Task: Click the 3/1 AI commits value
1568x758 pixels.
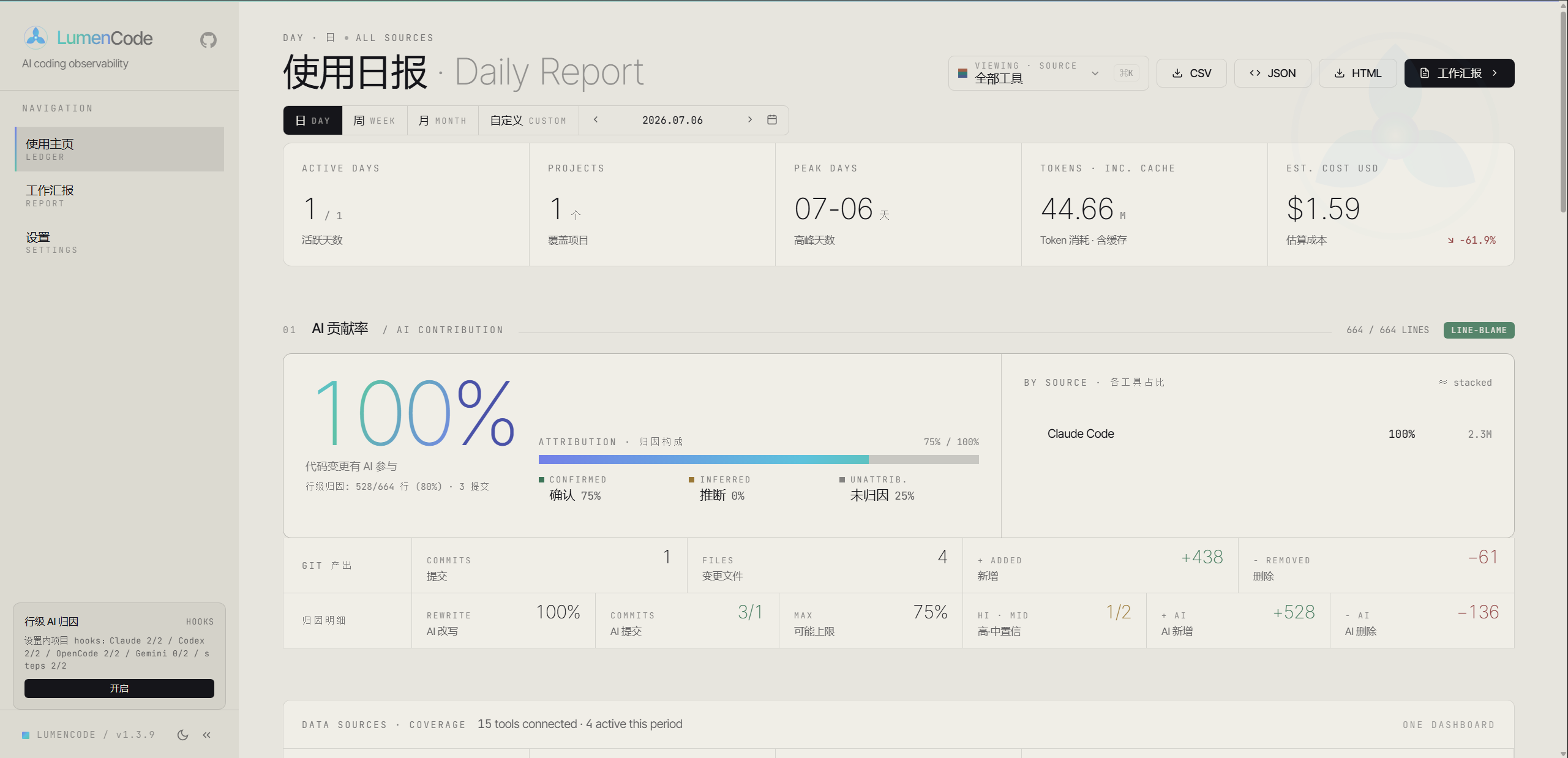Action: pyautogui.click(x=750, y=612)
